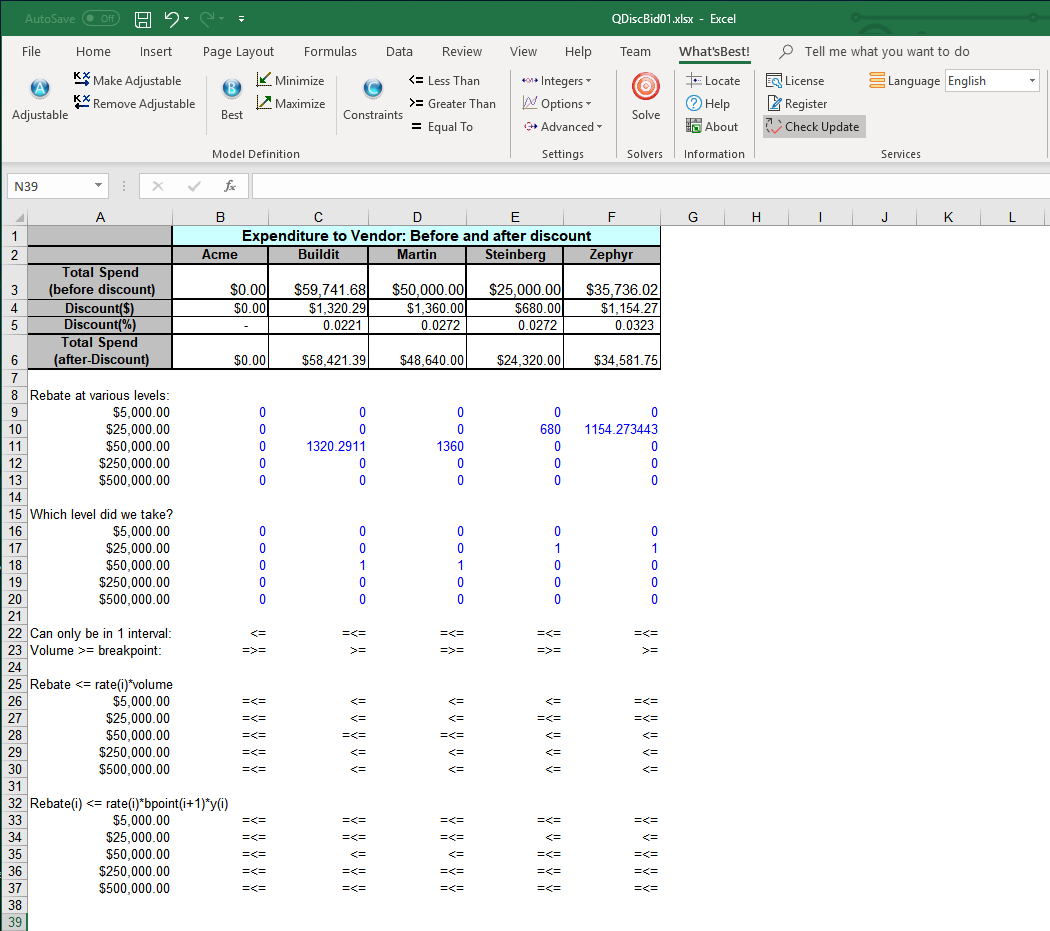Switch to the Formulas tab
Image resolution: width=1050 pixels, height=931 pixels.
(x=330, y=52)
